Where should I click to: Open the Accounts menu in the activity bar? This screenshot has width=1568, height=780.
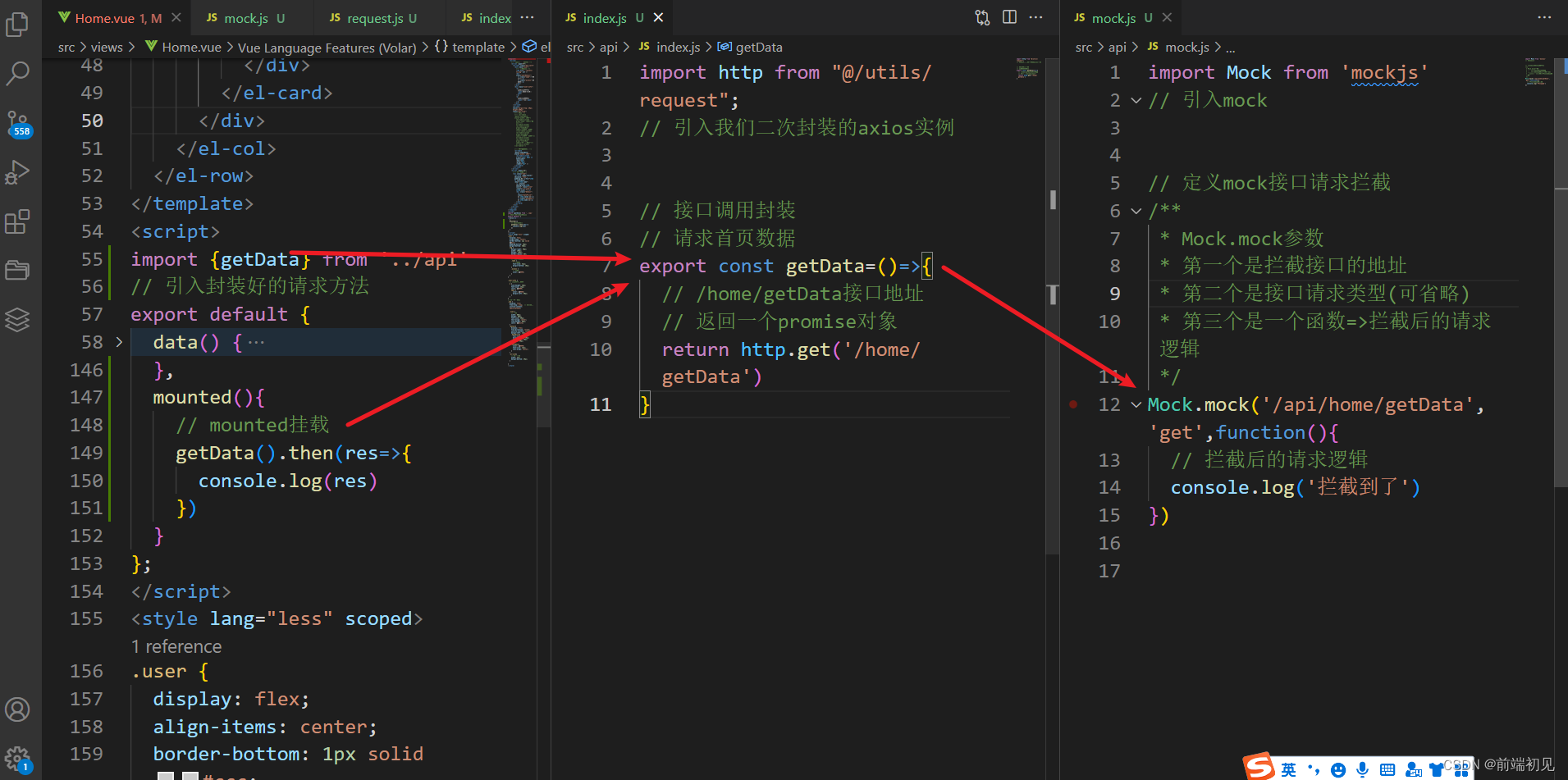[18, 709]
